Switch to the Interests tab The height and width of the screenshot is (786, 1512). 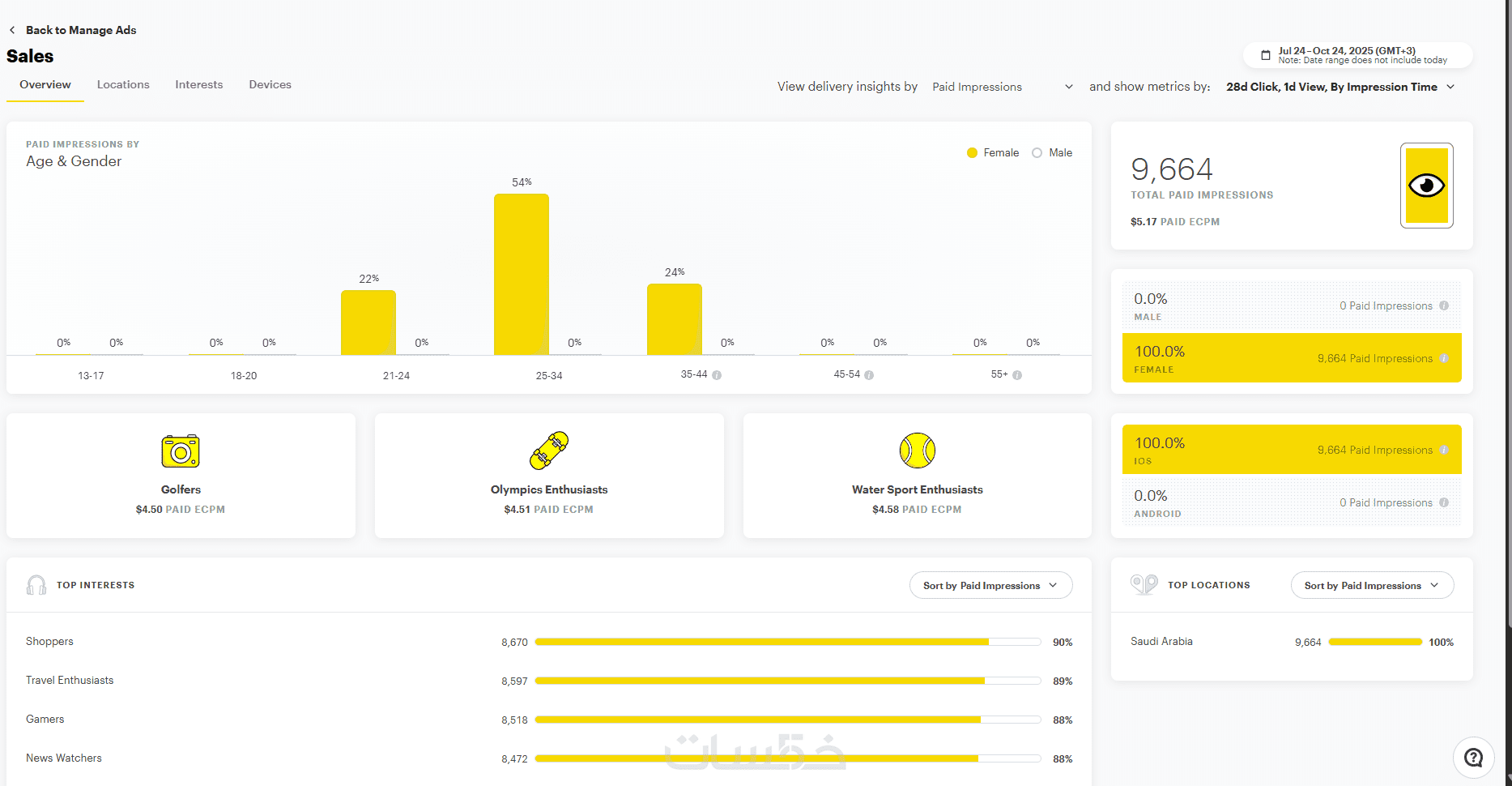[x=199, y=84]
